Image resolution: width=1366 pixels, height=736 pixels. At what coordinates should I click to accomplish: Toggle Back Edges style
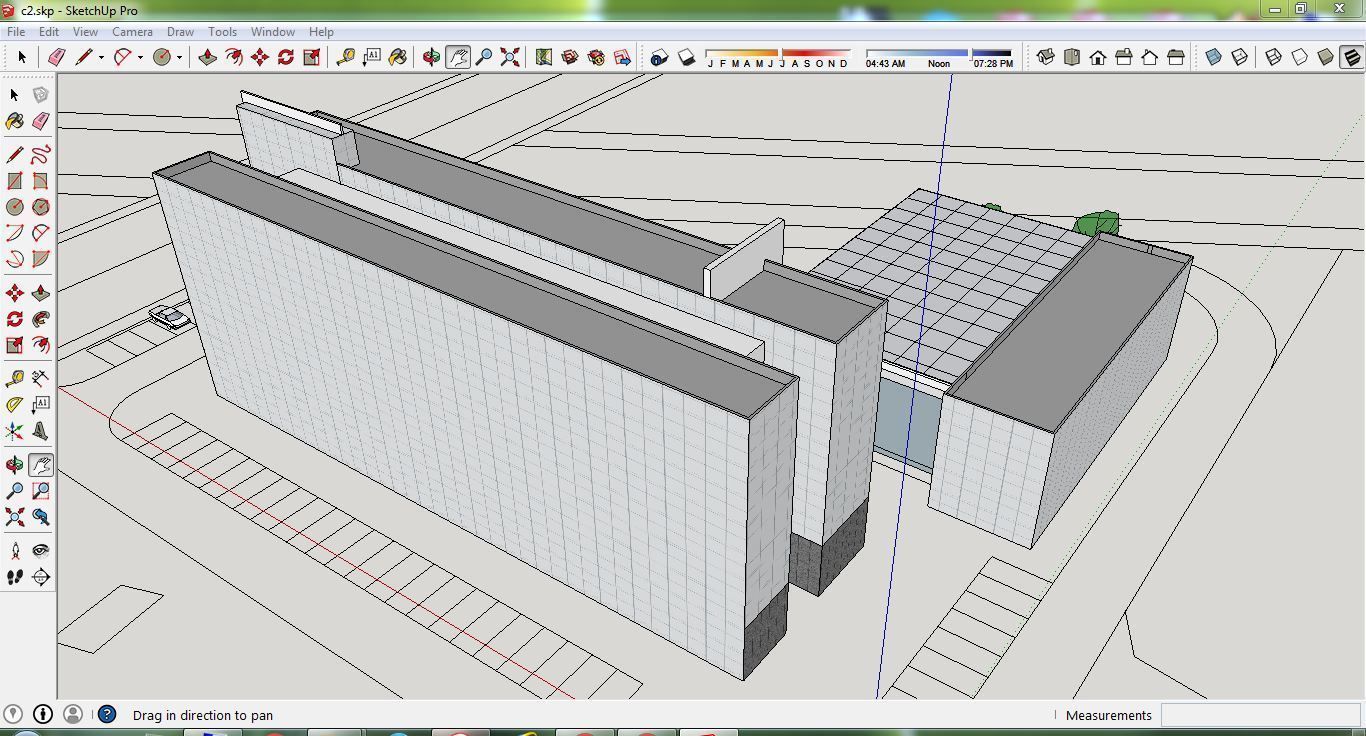pyautogui.click(x=1240, y=57)
